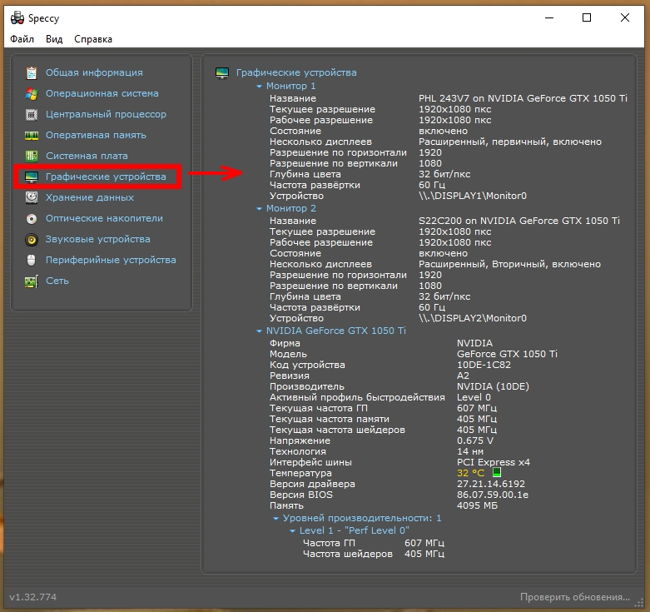Click the Summary clipboard icon in the sidebar

coord(32,73)
